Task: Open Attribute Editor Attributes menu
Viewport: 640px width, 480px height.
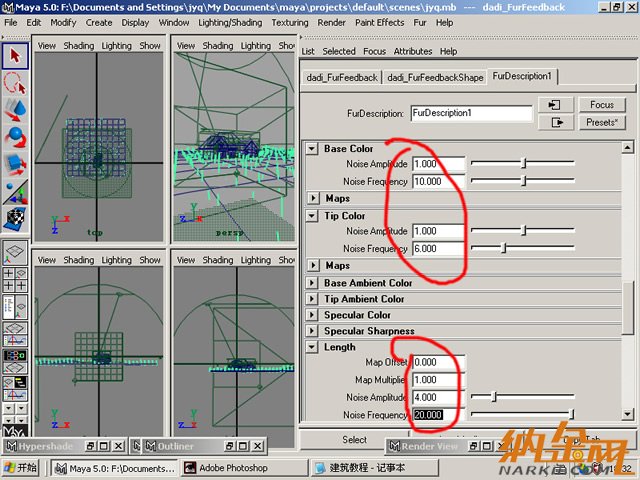Action: pos(413,51)
